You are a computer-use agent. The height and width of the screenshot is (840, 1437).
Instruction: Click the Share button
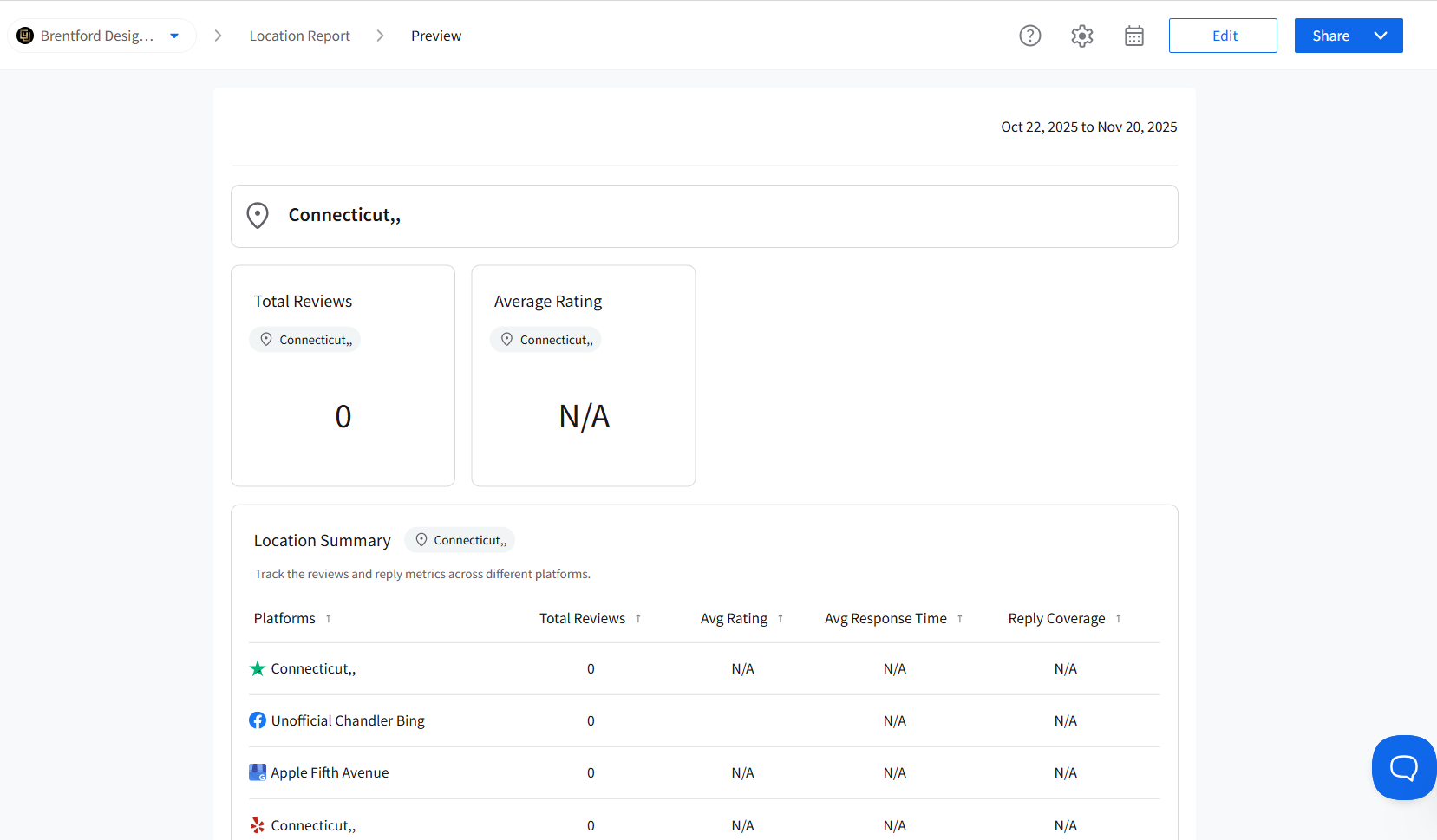point(1331,36)
